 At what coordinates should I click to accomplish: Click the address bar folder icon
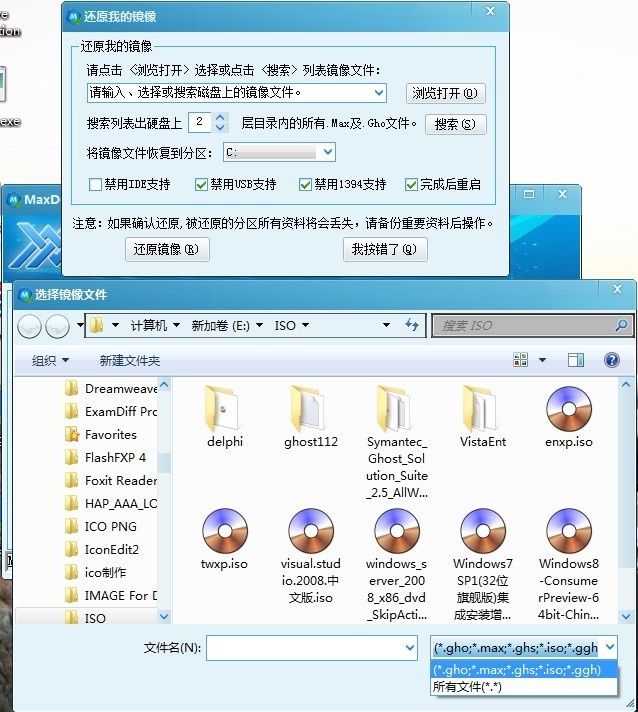96,325
